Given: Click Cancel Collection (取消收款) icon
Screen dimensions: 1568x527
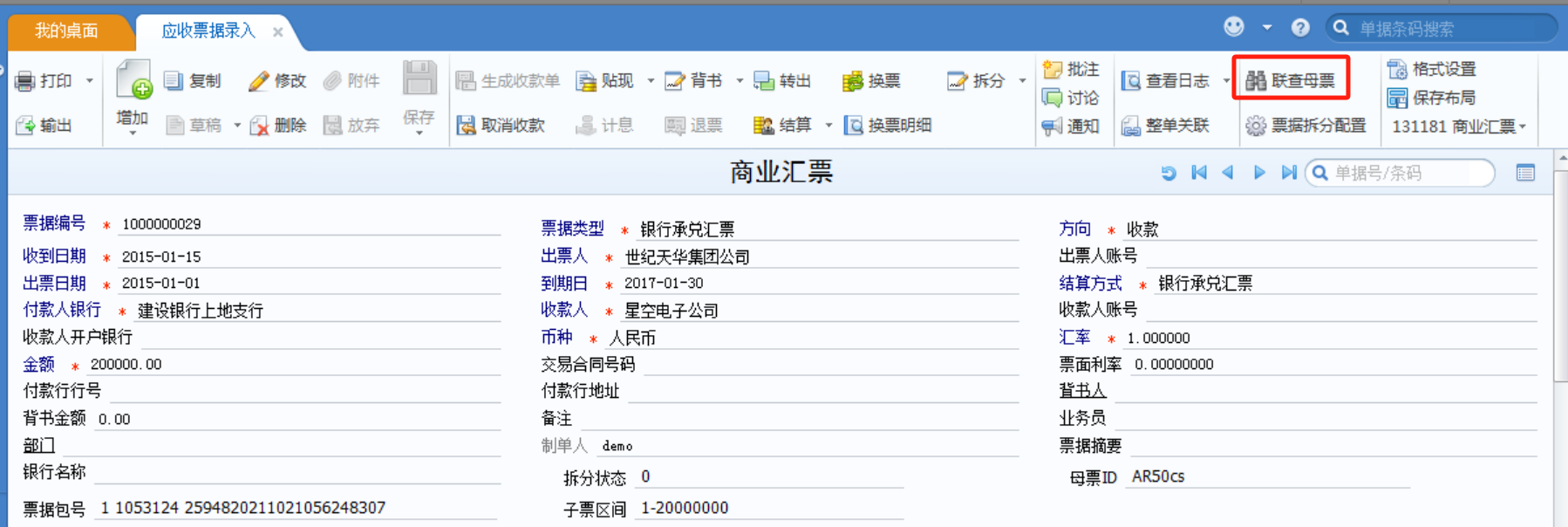Looking at the screenshot, I should (467, 126).
